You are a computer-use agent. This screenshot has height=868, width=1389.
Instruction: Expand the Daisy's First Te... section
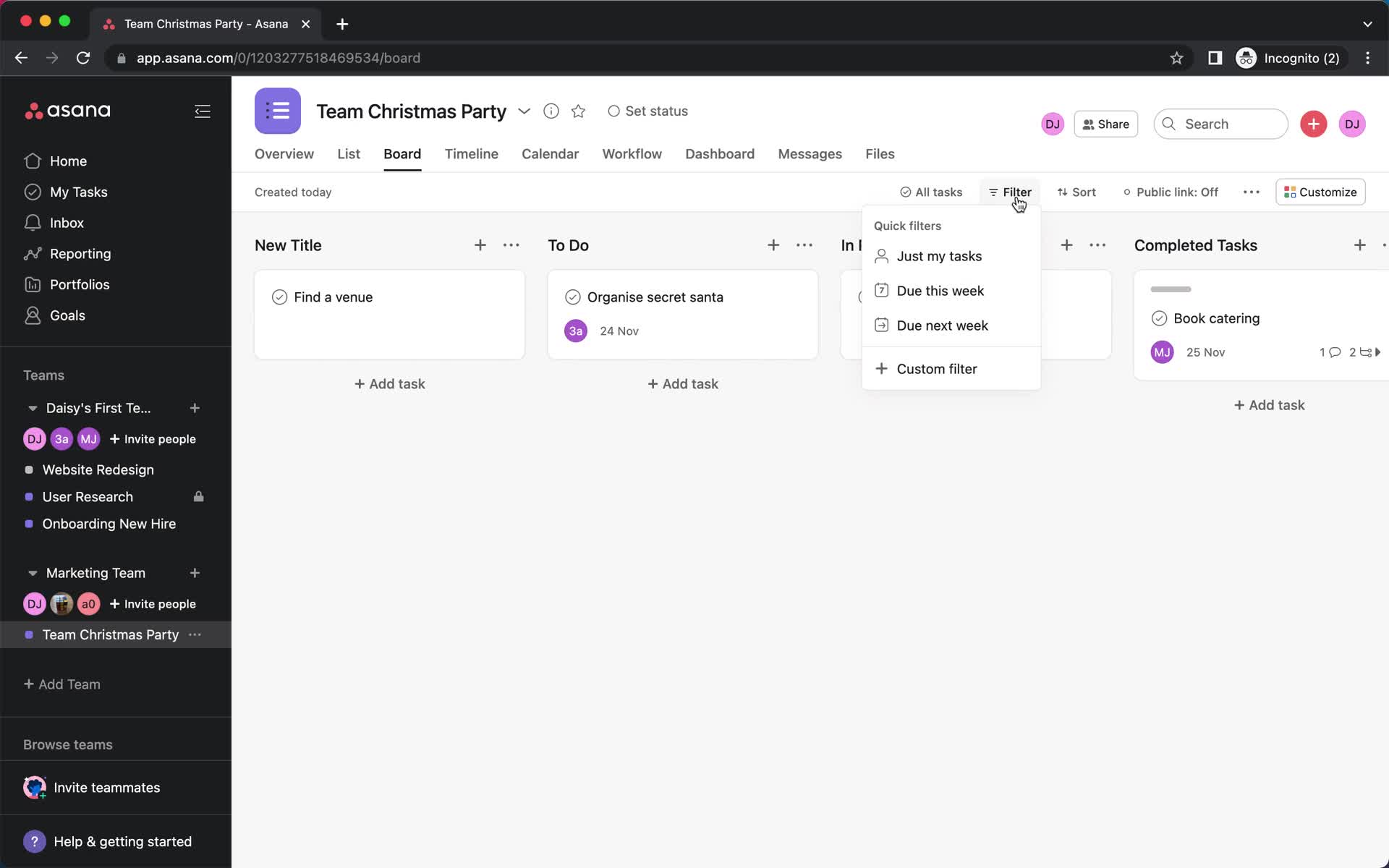pos(32,407)
